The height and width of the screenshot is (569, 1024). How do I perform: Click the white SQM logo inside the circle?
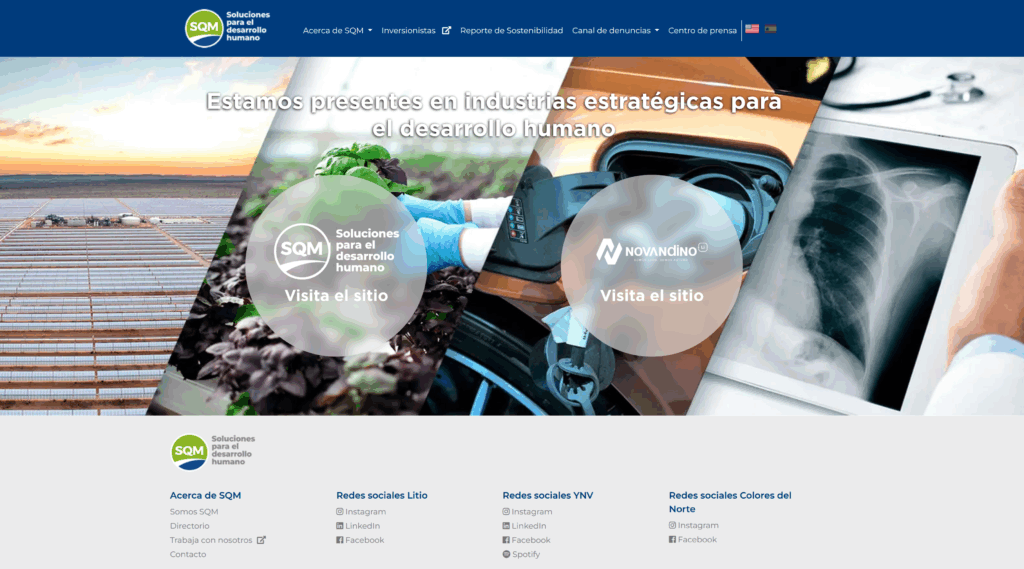coord(336,251)
